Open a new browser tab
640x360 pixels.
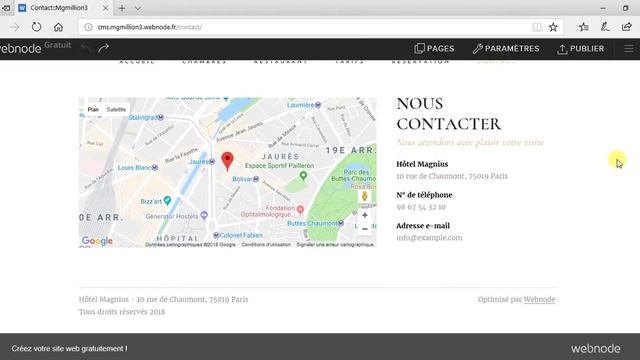point(122,8)
